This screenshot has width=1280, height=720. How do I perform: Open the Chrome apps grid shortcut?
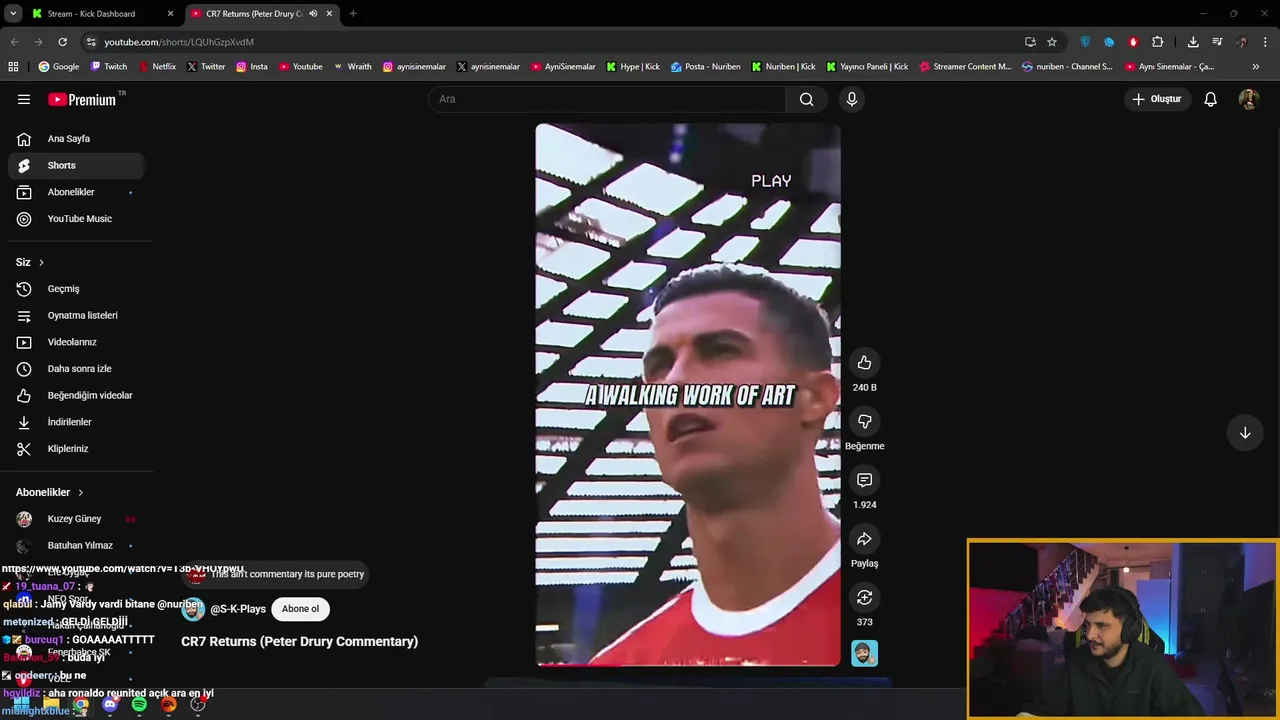(x=13, y=67)
